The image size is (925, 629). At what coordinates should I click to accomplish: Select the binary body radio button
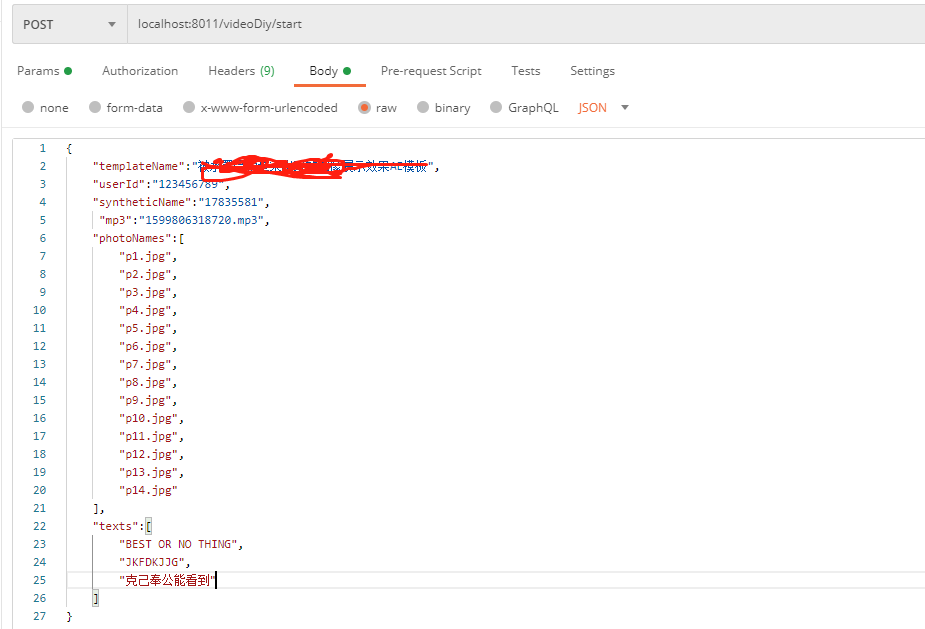423,107
